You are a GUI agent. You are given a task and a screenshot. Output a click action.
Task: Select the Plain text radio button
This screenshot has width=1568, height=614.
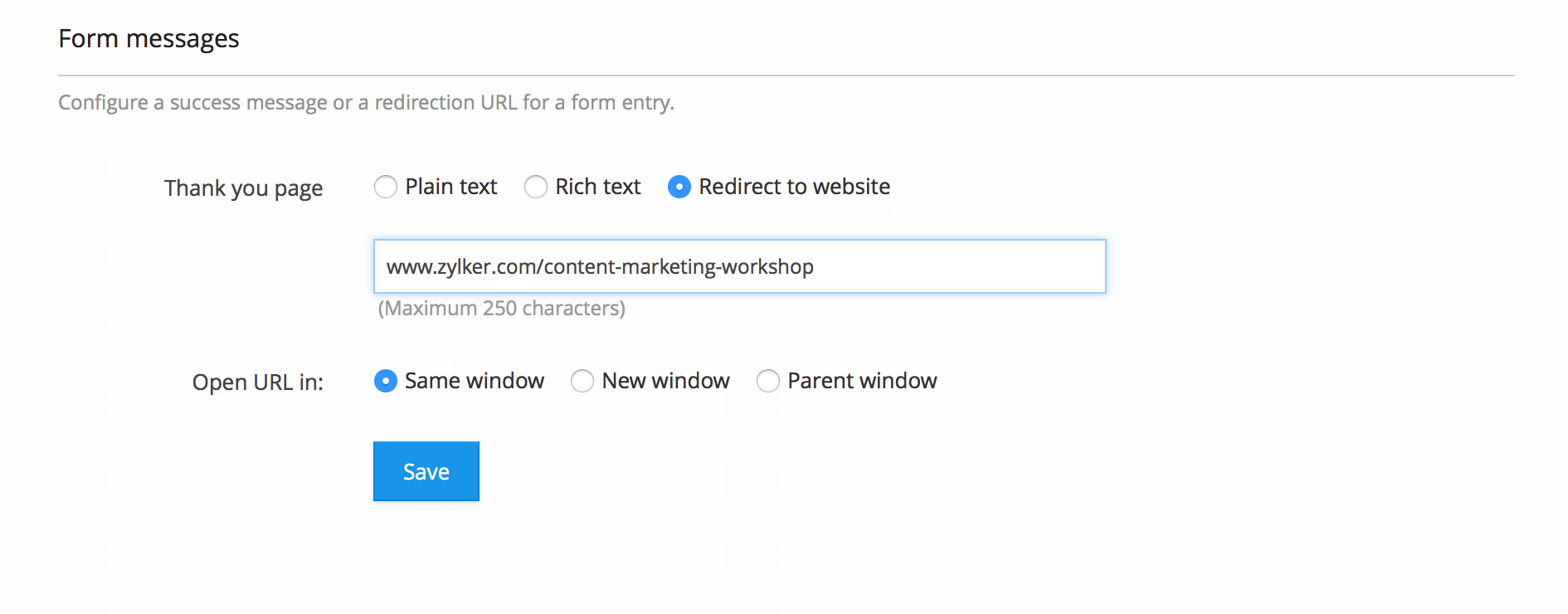386,188
